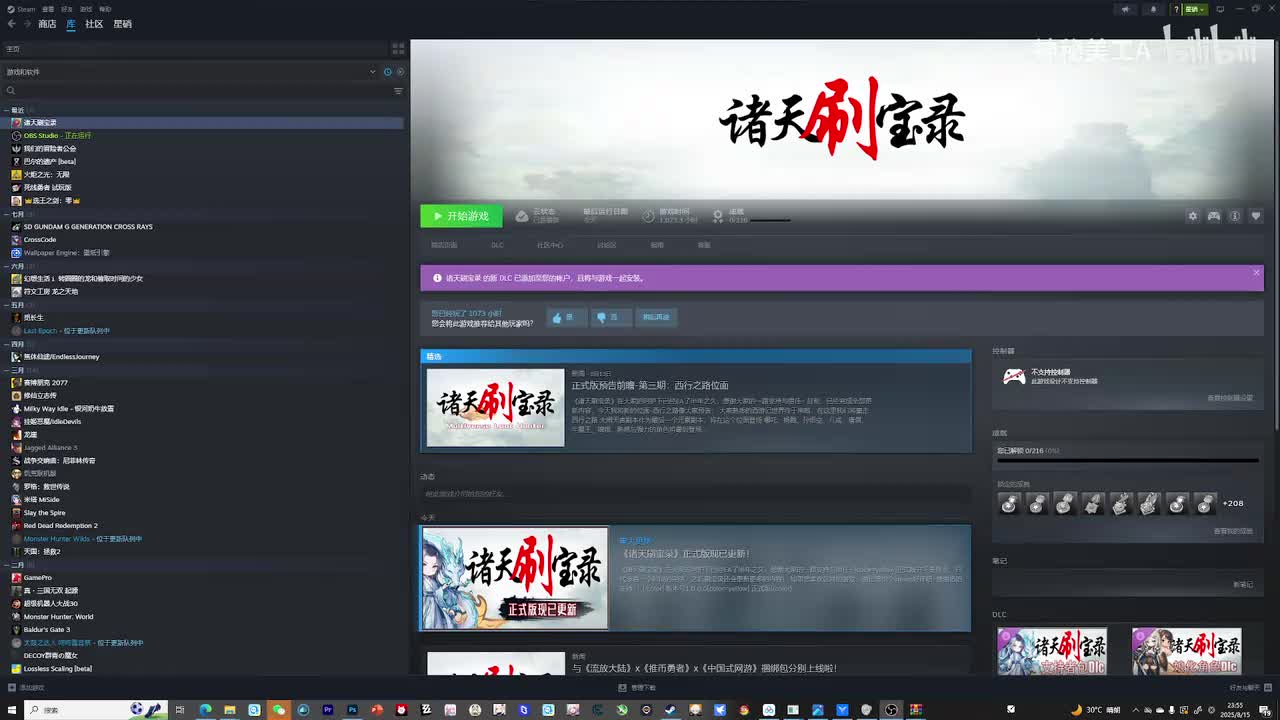Open controller settings icon
Image resolution: width=1280 pixels, height=720 pixels.
tap(1213, 216)
